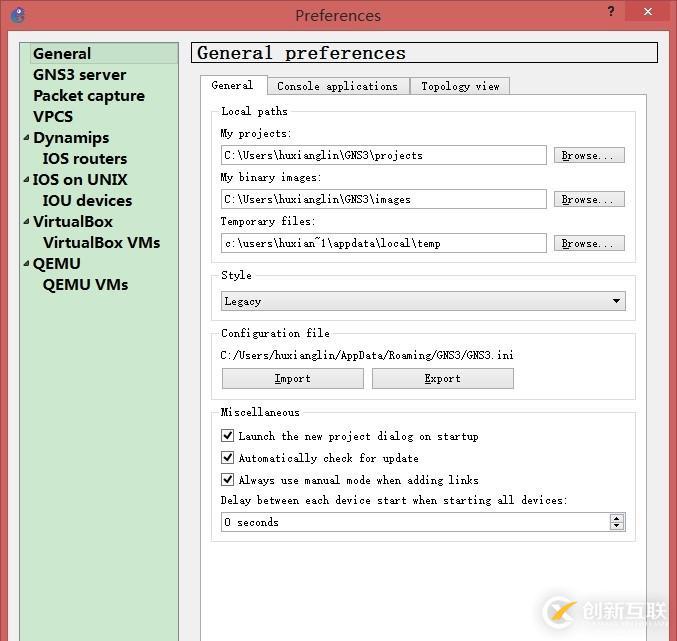Image resolution: width=677 pixels, height=641 pixels.
Task: Select General in the preferences list
Action: coord(62,54)
